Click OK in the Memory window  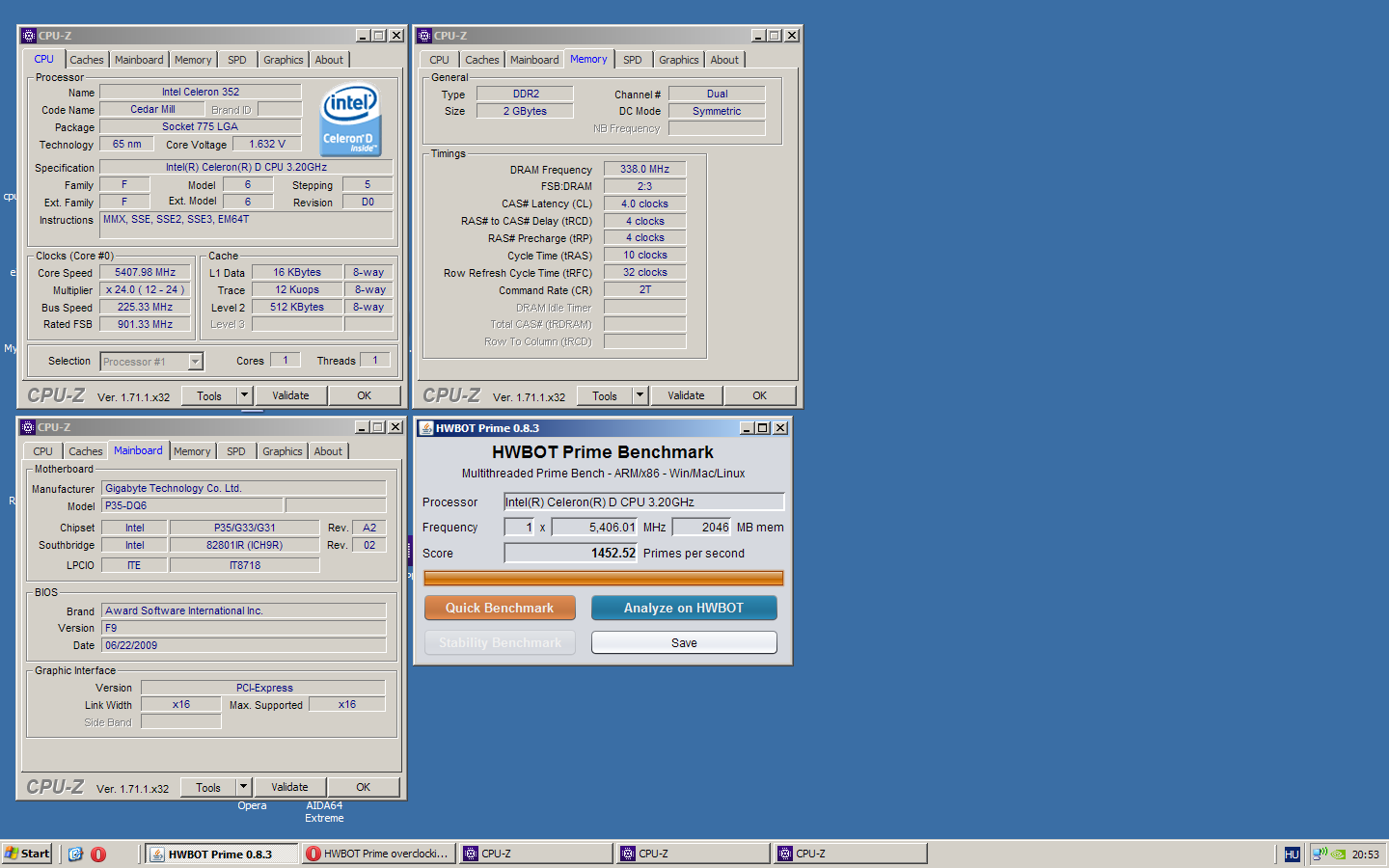pos(760,395)
